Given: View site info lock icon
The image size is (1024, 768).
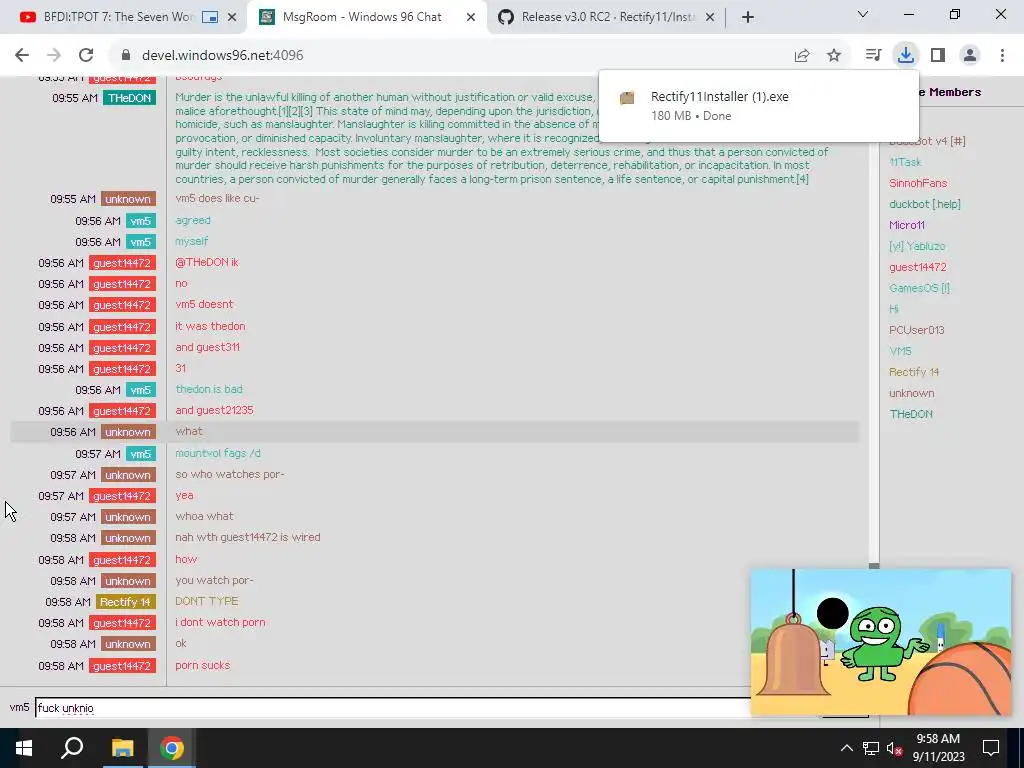Looking at the screenshot, I should pyautogui.click(x=126, y=56).
